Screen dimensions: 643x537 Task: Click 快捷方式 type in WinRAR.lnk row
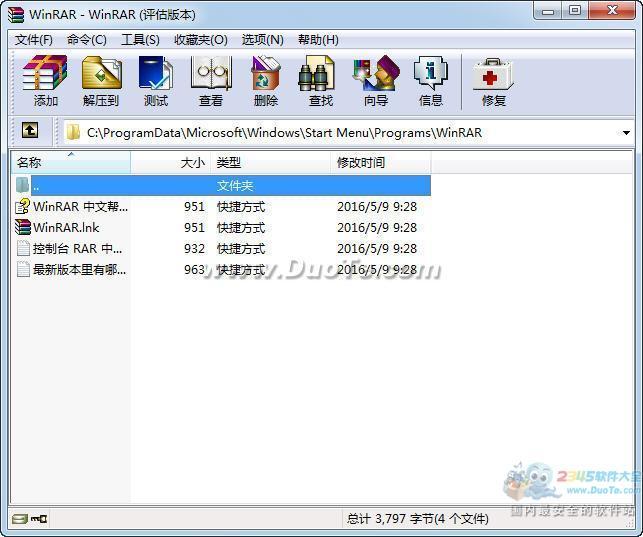click(241, 228)
